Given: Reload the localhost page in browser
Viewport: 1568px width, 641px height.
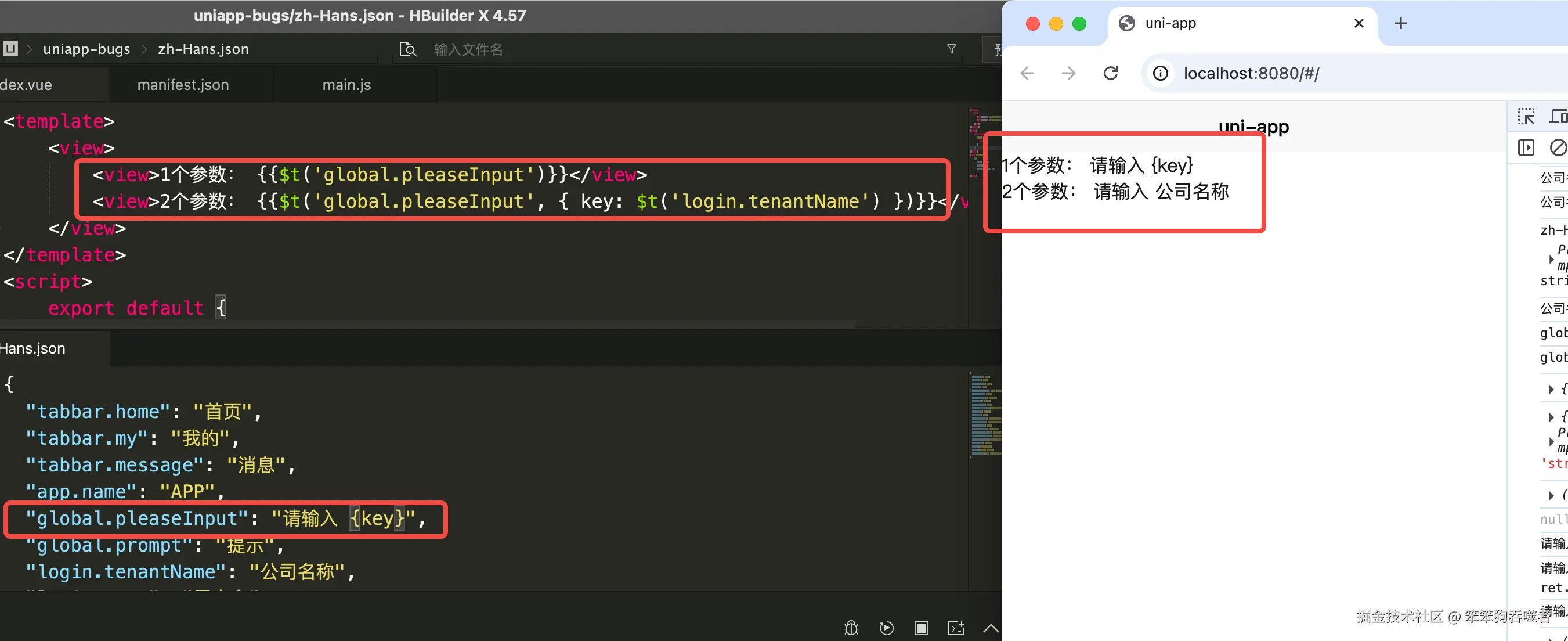Looking at the screenshot, I should click(1111, 74).
